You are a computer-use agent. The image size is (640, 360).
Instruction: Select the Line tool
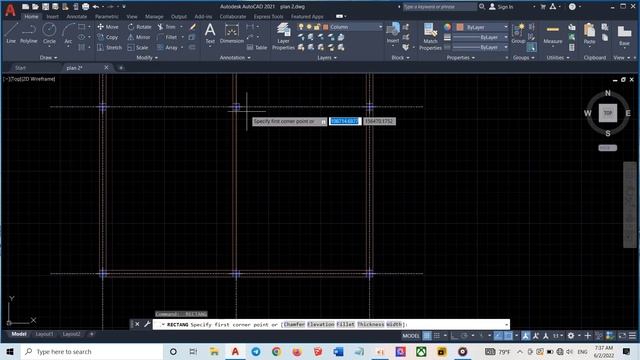(11, 33)
